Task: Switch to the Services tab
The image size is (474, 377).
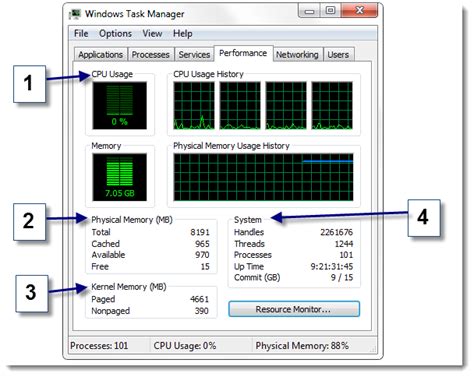Action: (194, 55)
